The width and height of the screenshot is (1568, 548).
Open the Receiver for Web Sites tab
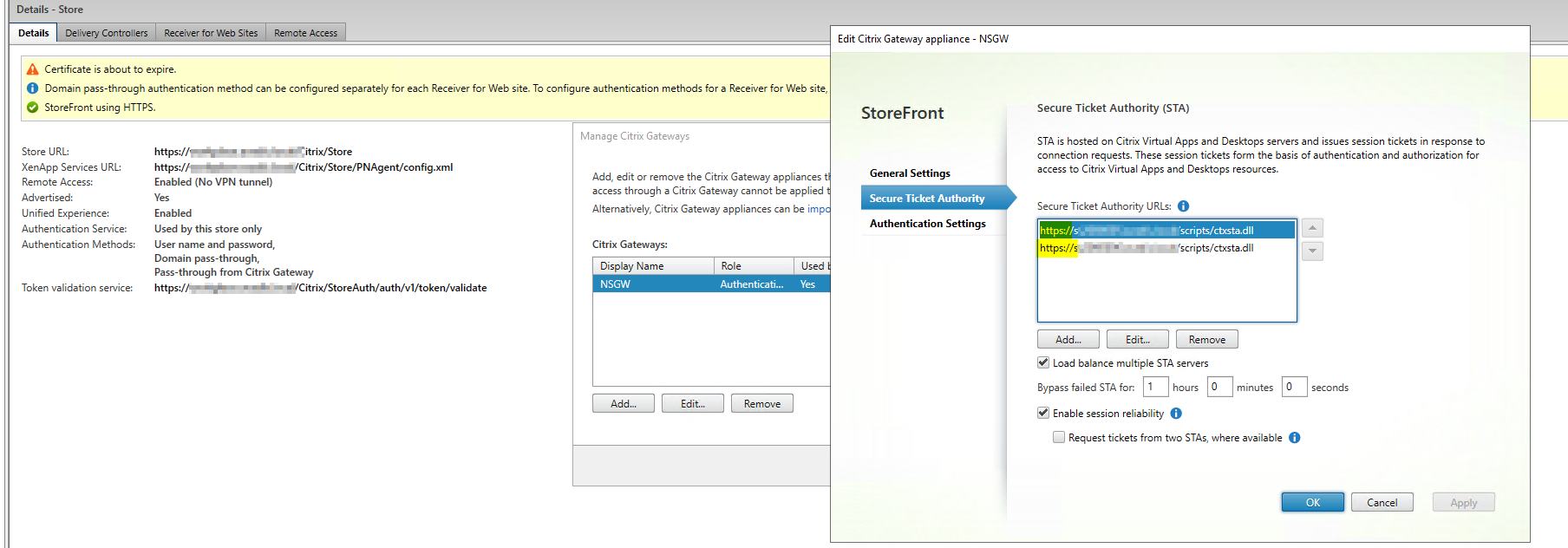211,33
